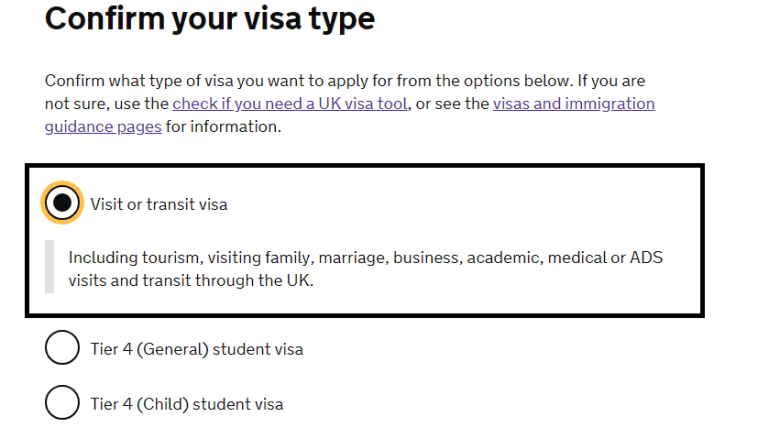This screenshot has width=780, height=428.
Task: Open the visas and immigration link text
Action: (x=573, y=104)
